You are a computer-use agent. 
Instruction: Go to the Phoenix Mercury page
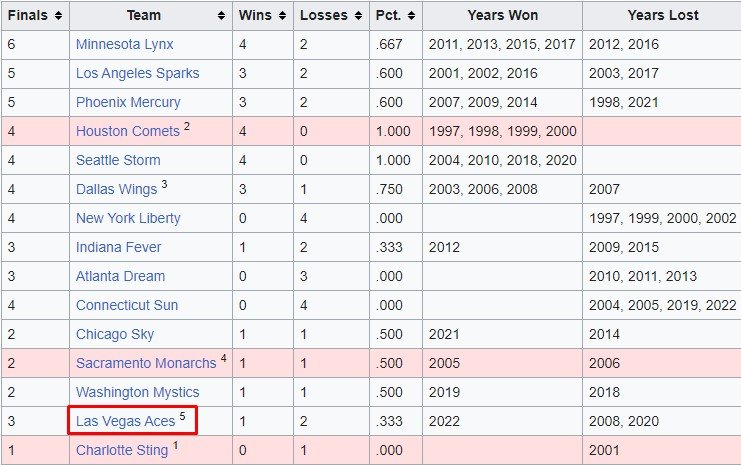click(128, 103)
